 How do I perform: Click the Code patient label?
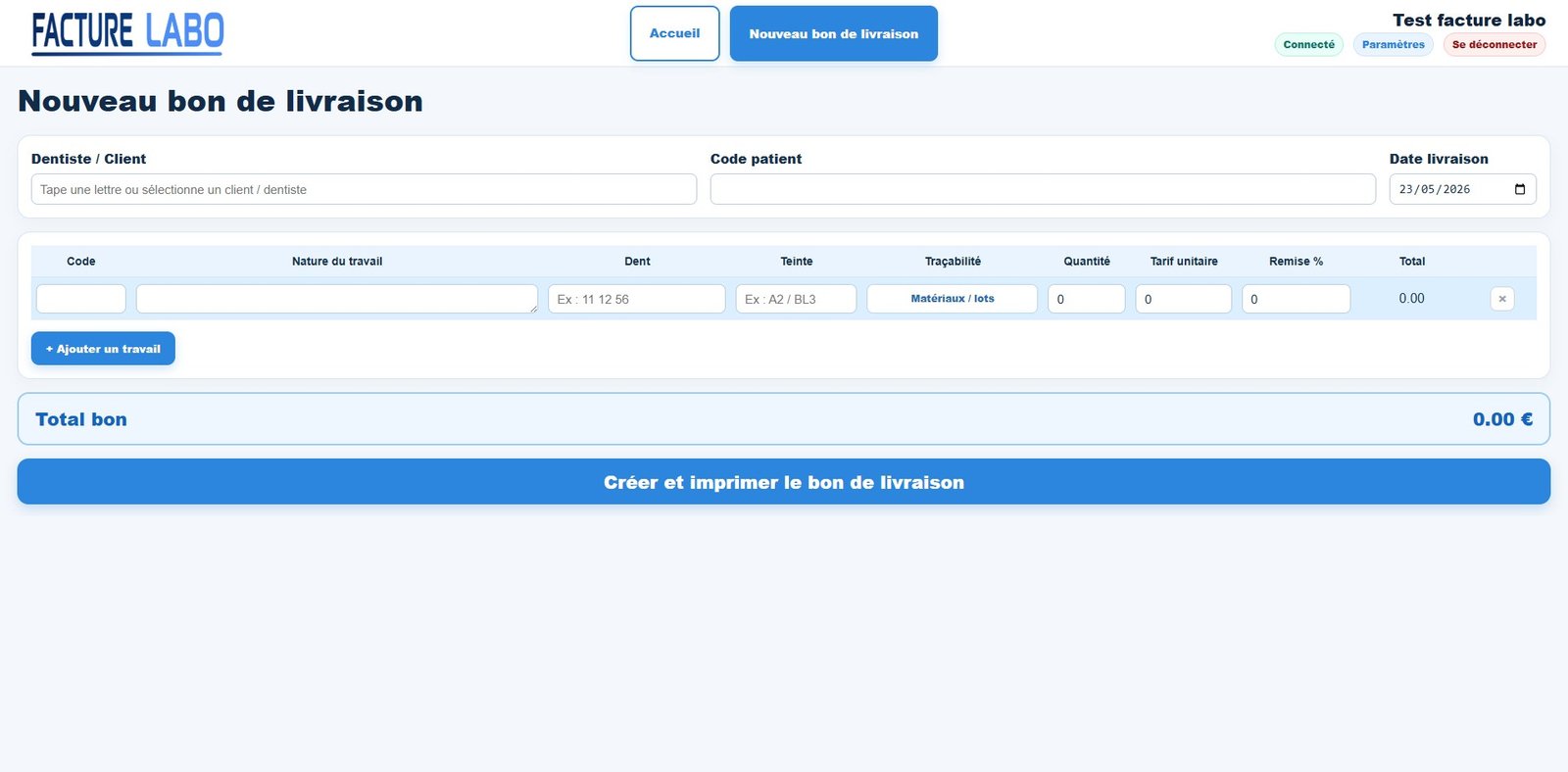point(756,159)
